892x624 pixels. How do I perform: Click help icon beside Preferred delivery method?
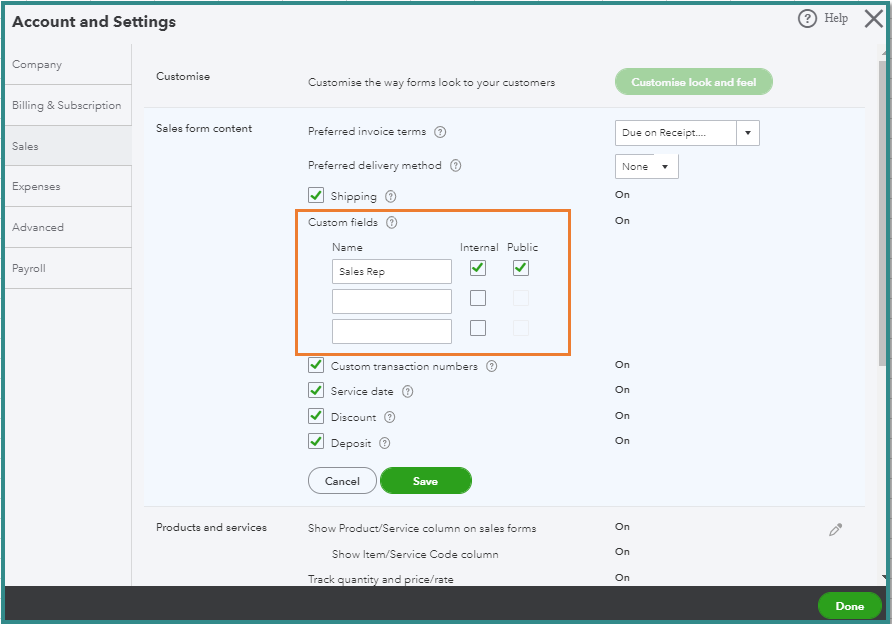455,166
